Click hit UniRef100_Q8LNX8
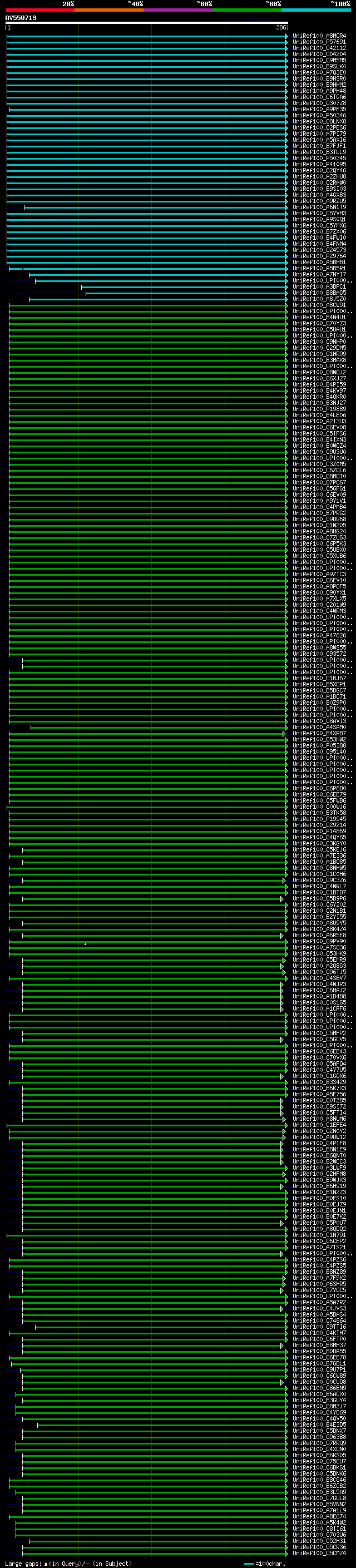The image size is (356, 1568). tap(319, 122)
